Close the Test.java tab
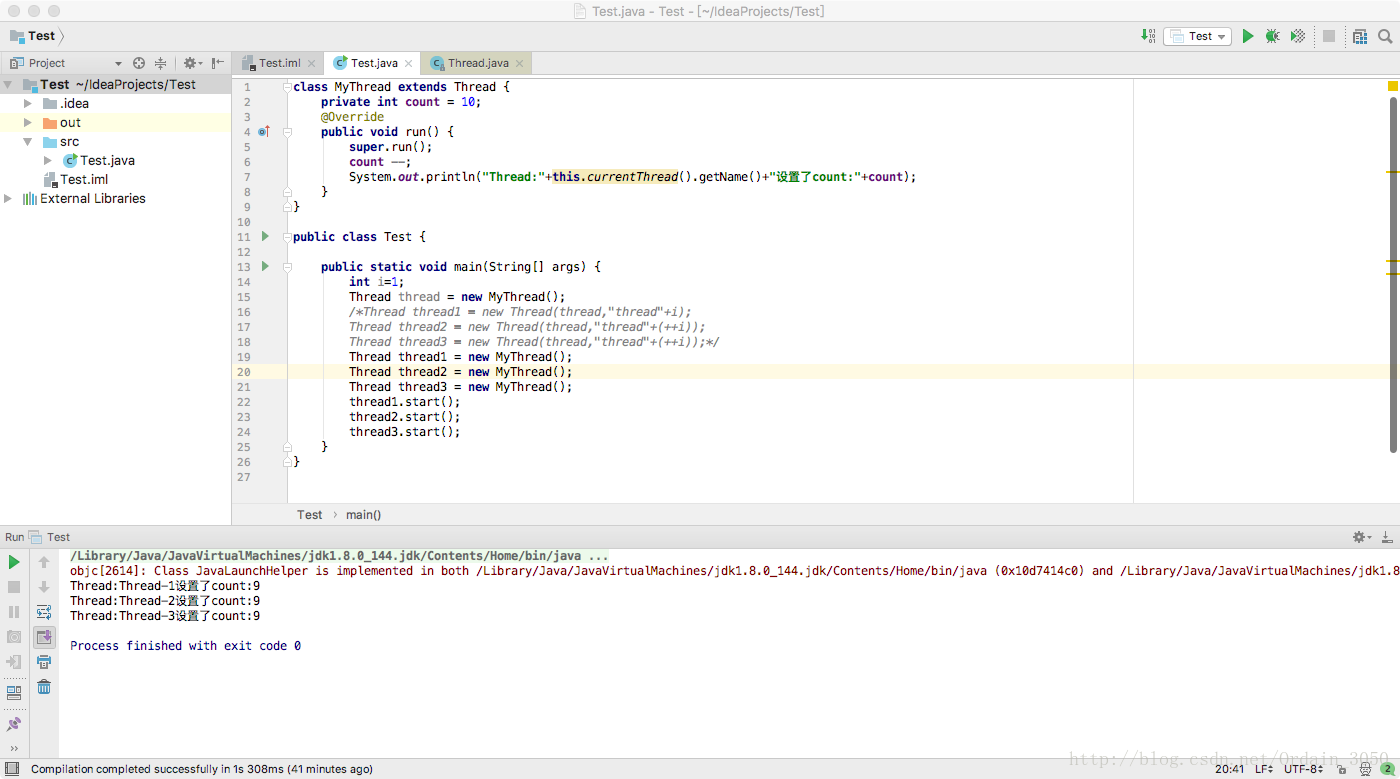The height and width of the screenshot is (779, 1400). coord(409,63)
